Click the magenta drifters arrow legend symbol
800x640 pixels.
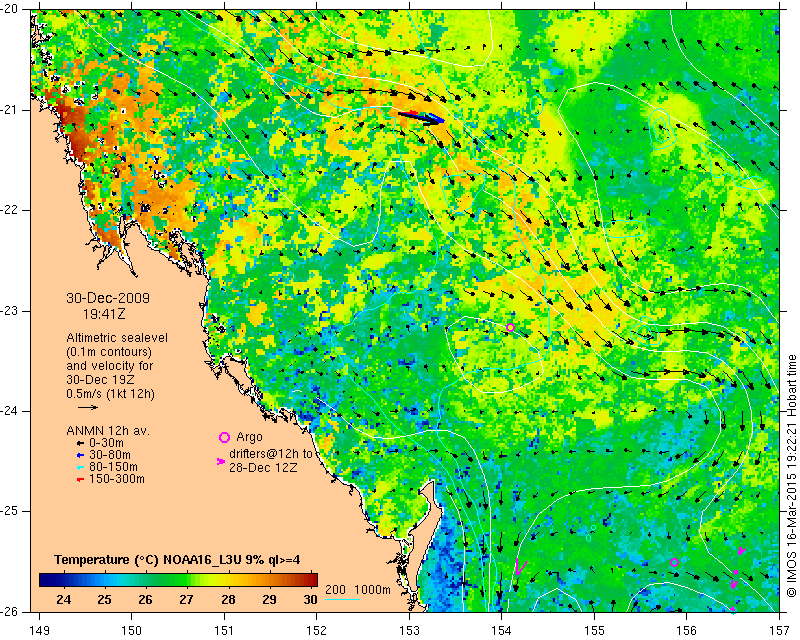[x=220, y=461]
